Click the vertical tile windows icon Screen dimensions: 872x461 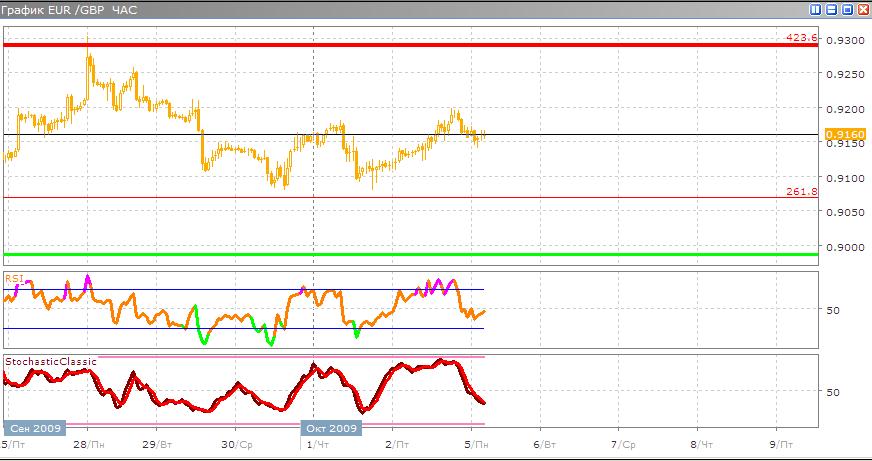[x=816, y=9]
